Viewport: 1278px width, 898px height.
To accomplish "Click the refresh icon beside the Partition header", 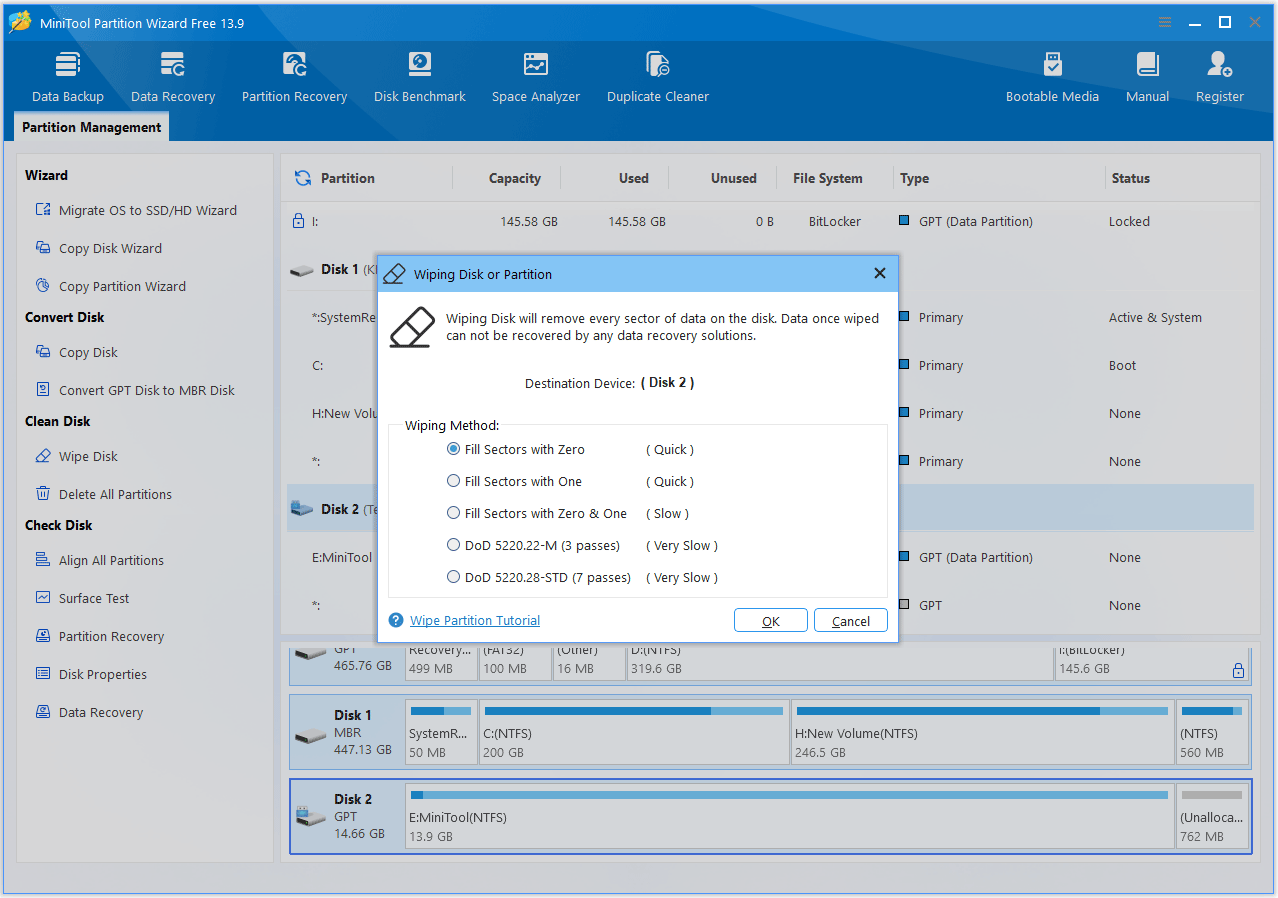I will [x=302, y=178].
